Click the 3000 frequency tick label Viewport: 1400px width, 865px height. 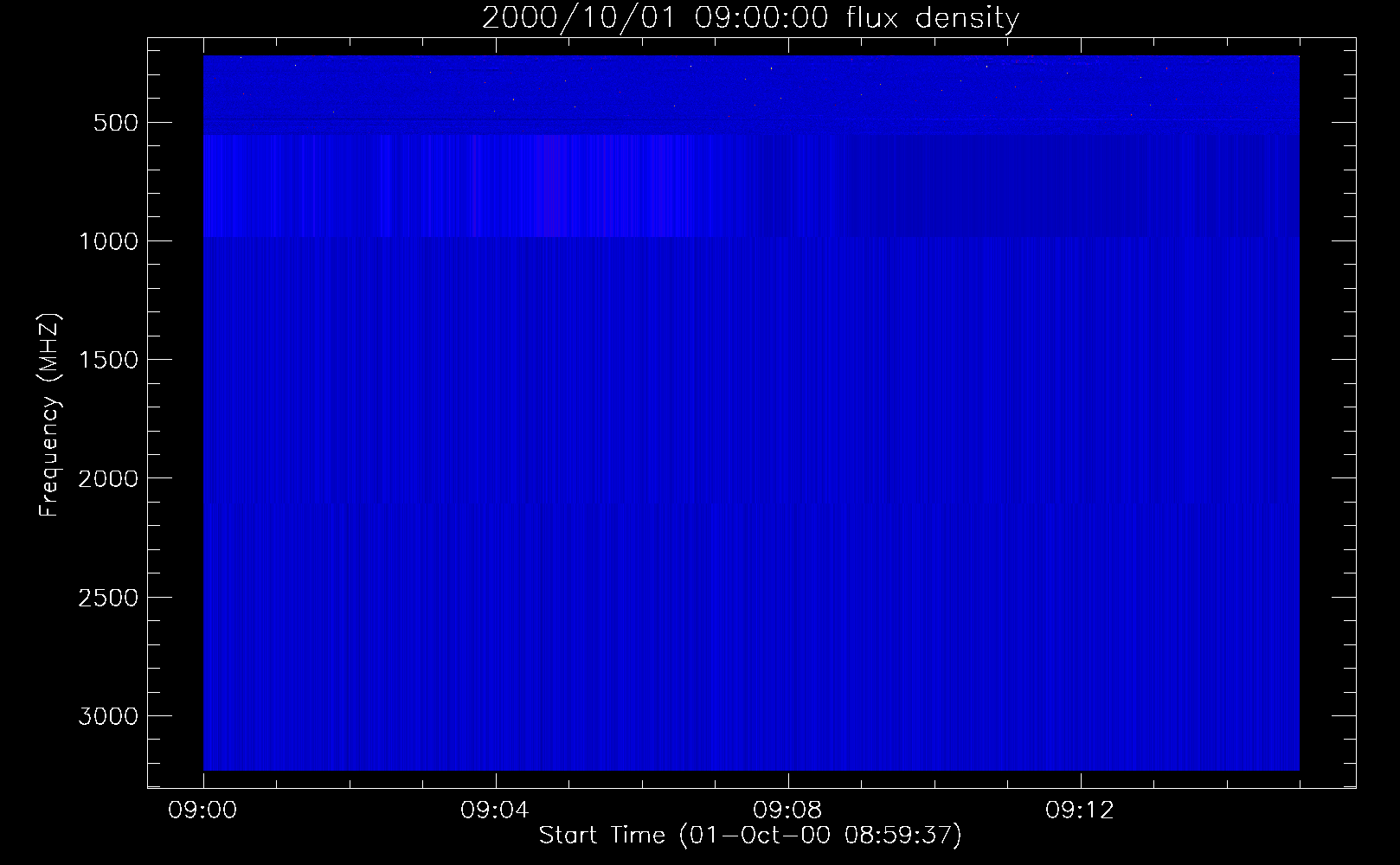(x=108, y=716)
